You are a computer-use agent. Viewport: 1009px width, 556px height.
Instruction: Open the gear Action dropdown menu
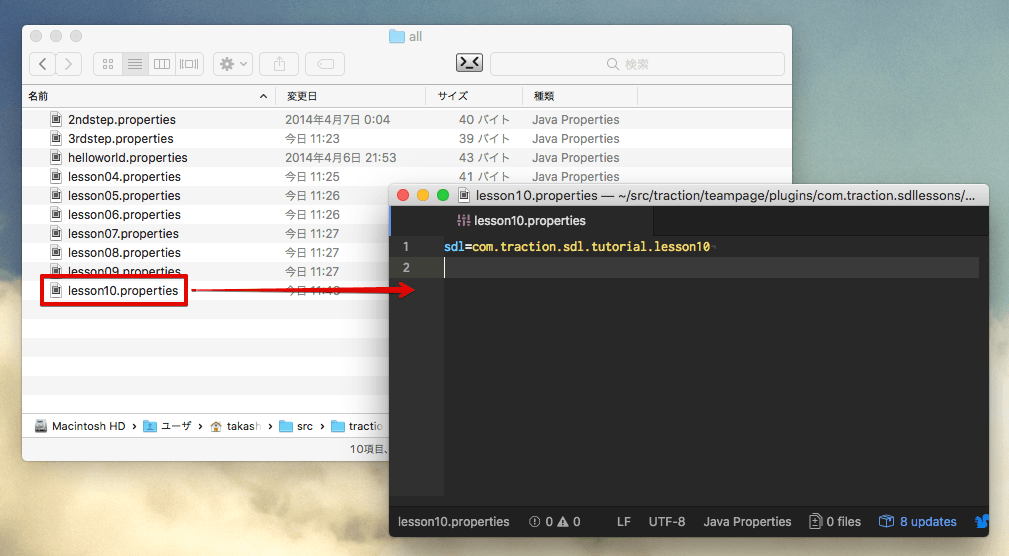click(x=233, y=64)
